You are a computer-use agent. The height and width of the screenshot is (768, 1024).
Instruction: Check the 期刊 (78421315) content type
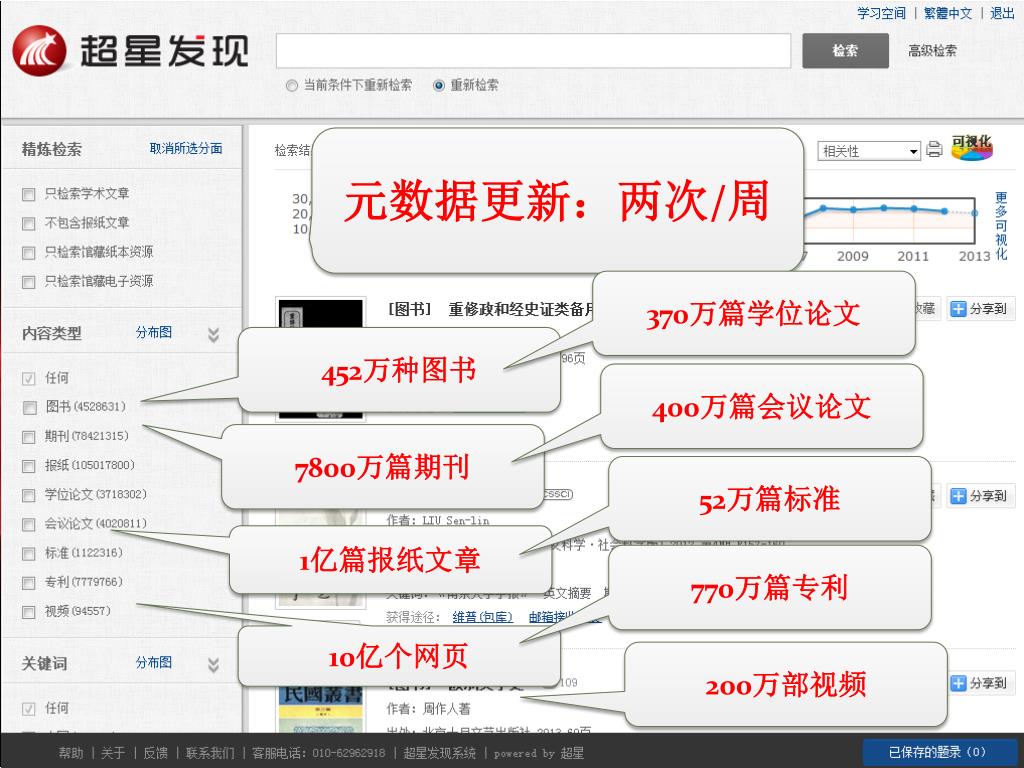coord(29,437)
